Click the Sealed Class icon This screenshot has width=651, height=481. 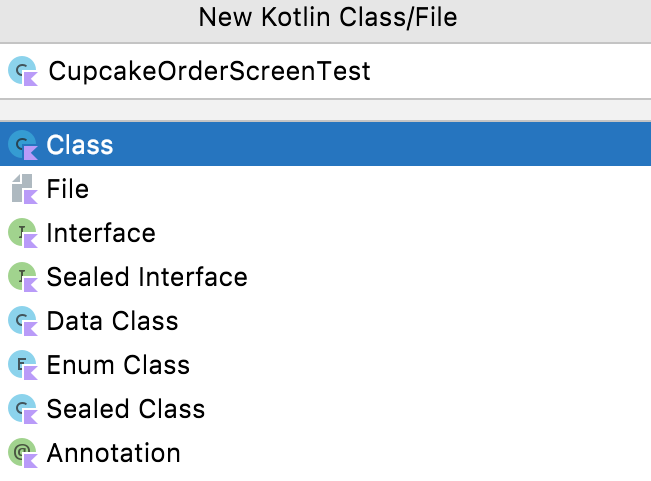pos(22,409)
